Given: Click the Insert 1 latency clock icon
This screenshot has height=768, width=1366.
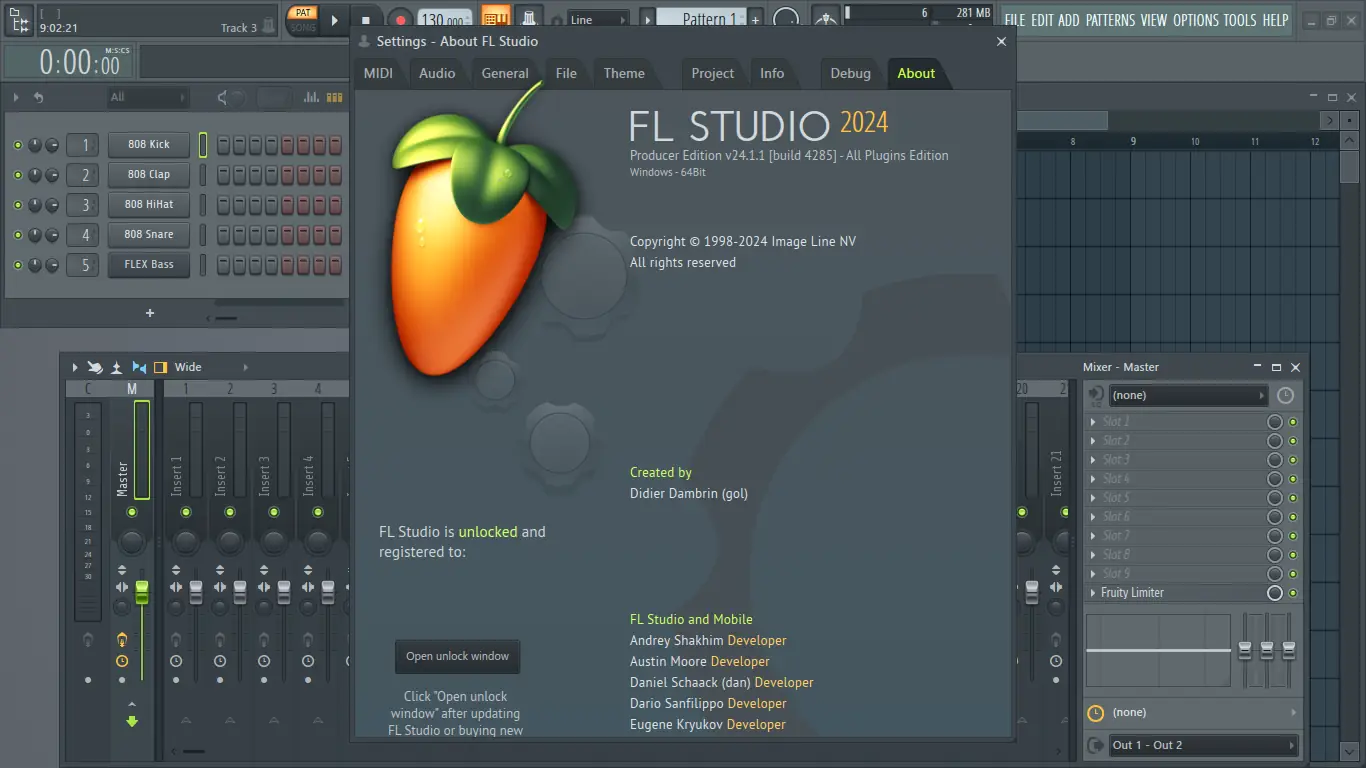Looking at the screenshot, I should pos(176,661).
